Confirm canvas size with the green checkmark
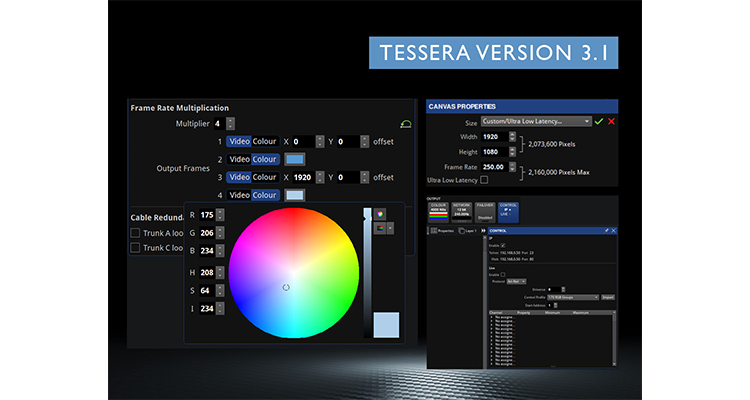 click(598, 122)
